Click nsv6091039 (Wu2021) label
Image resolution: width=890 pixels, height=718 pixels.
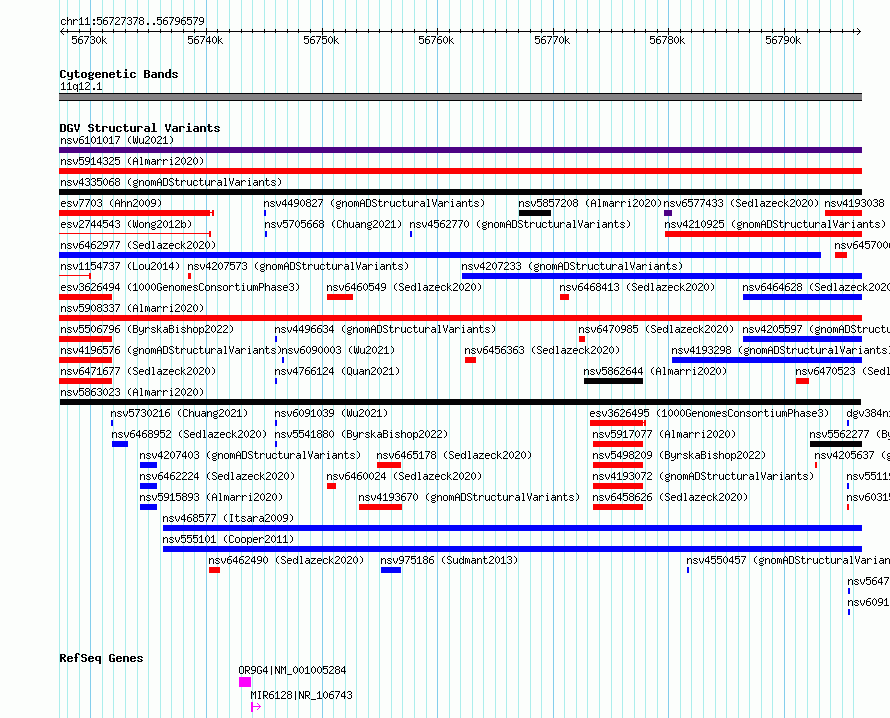pyautogui.click(x=331, y=413)
